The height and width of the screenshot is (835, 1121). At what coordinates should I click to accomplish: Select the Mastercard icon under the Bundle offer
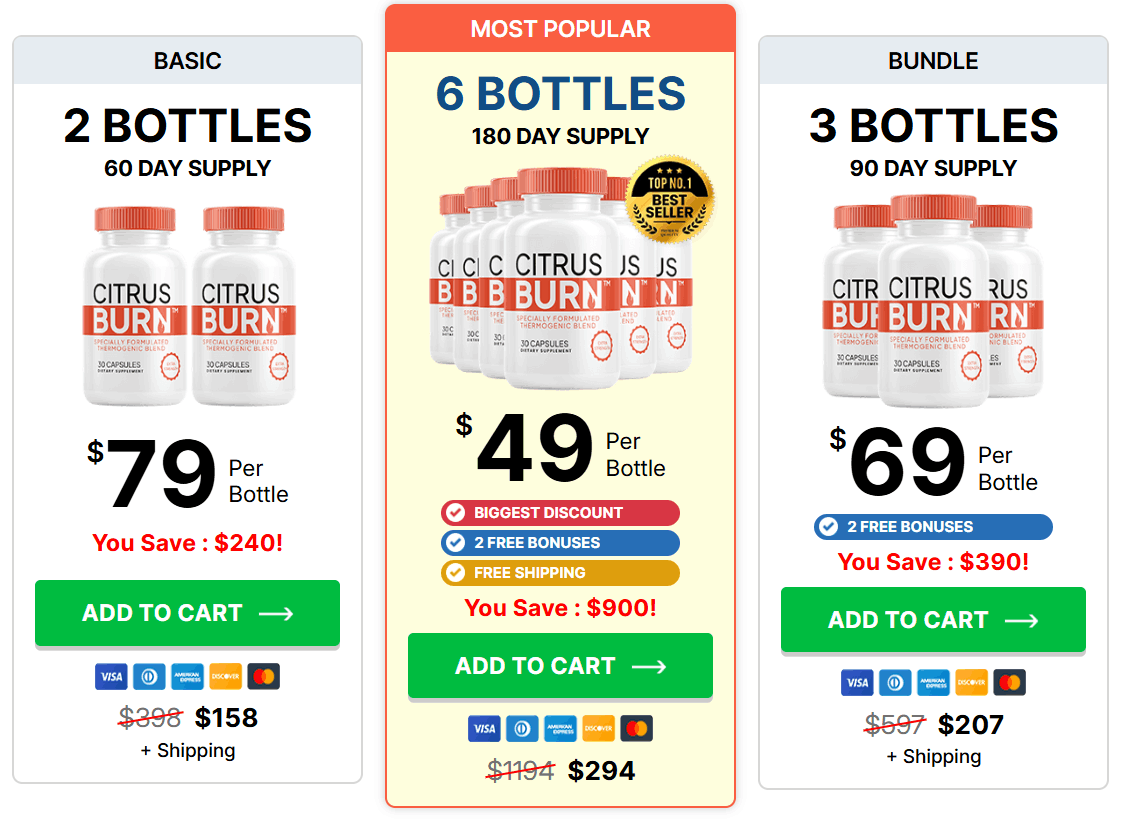[1009, 682]
